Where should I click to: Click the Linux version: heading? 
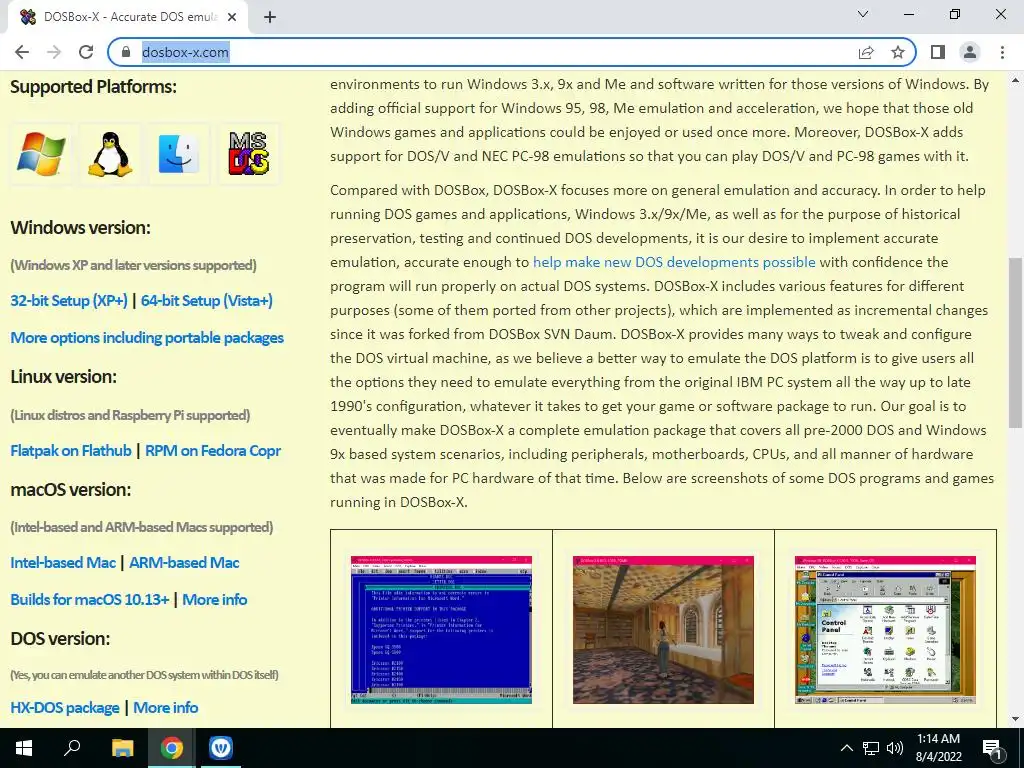[63, 377]
